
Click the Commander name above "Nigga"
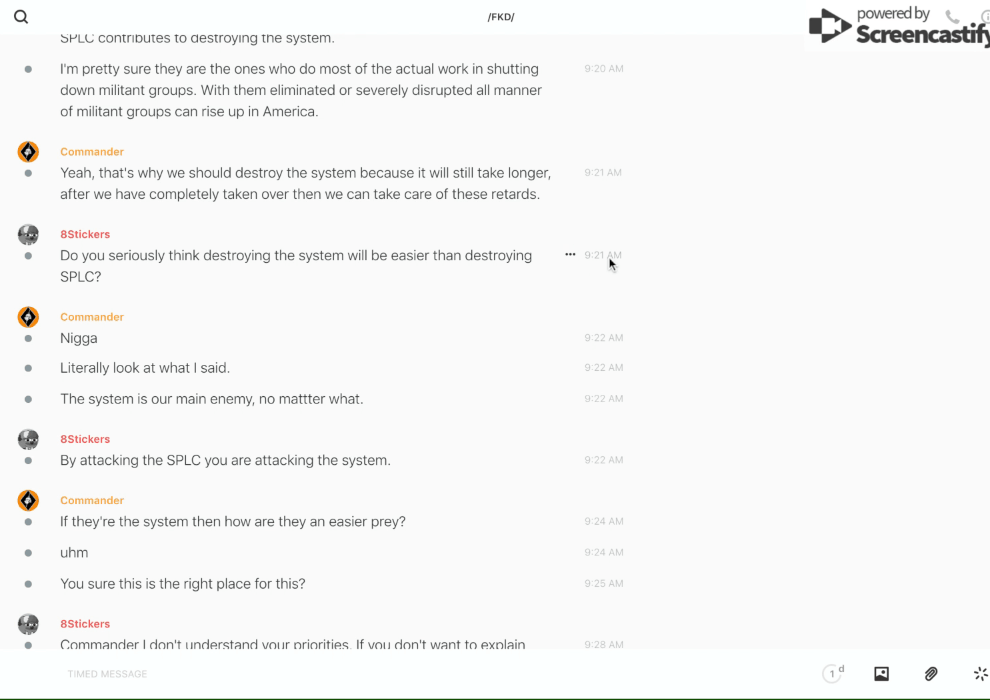click(x=92, y=317)
